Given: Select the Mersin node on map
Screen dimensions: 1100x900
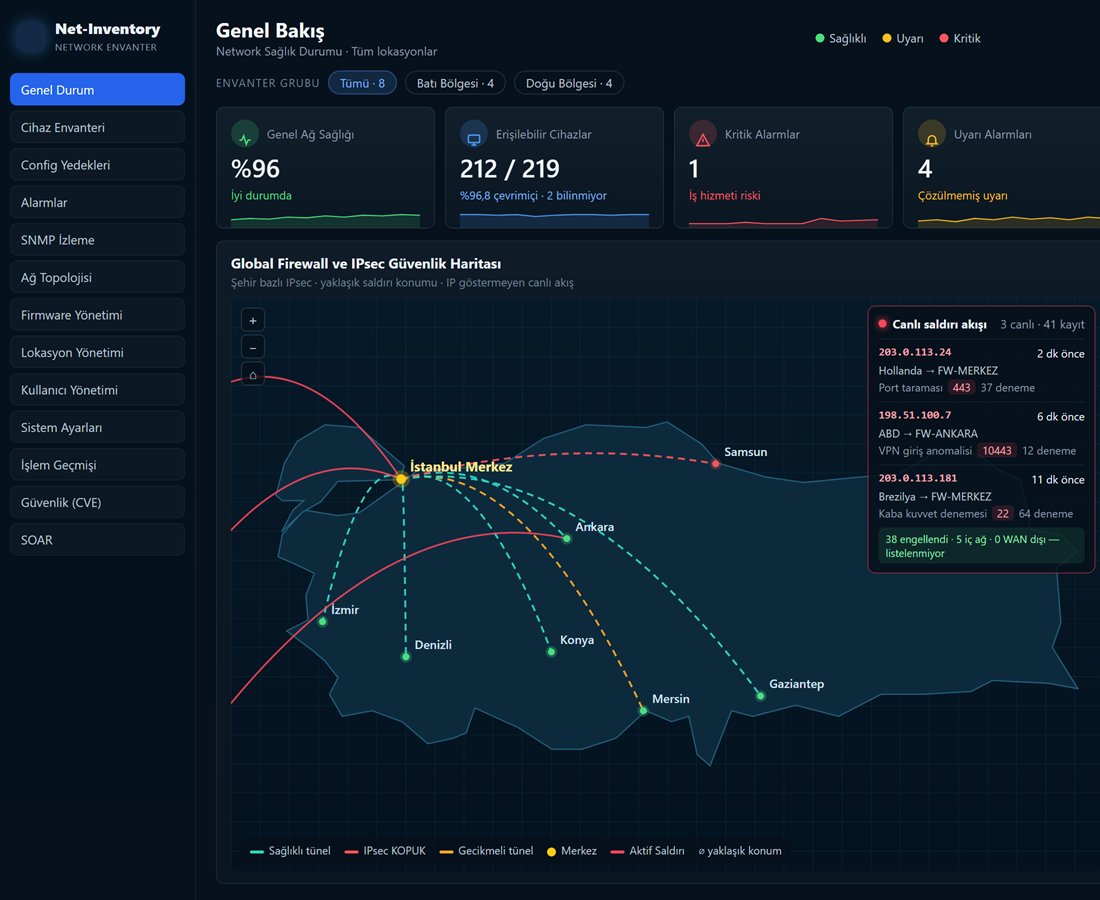Looking at the screenshot, I should 643,711.
